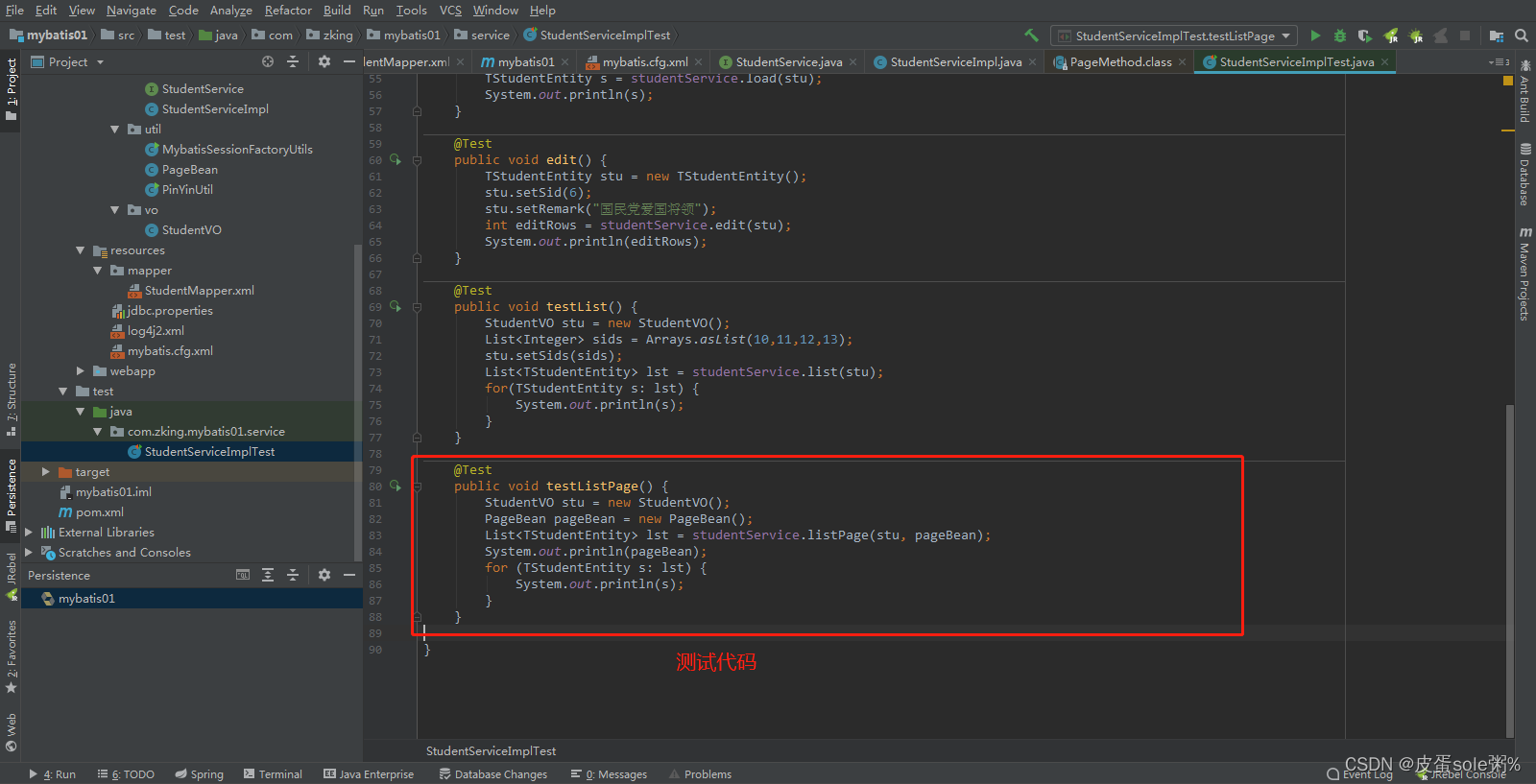
Task: Open the Persistence panel gear settings
Action: (x=324, y=575)
